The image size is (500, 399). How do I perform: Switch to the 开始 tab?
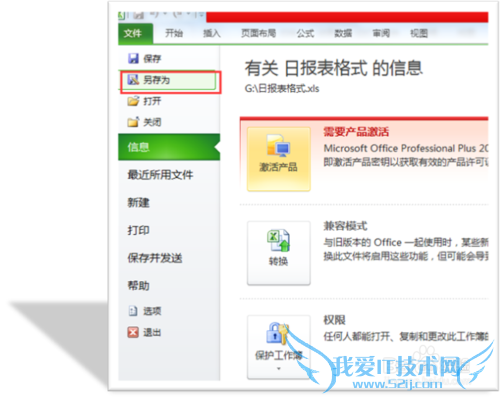(174, 33)
